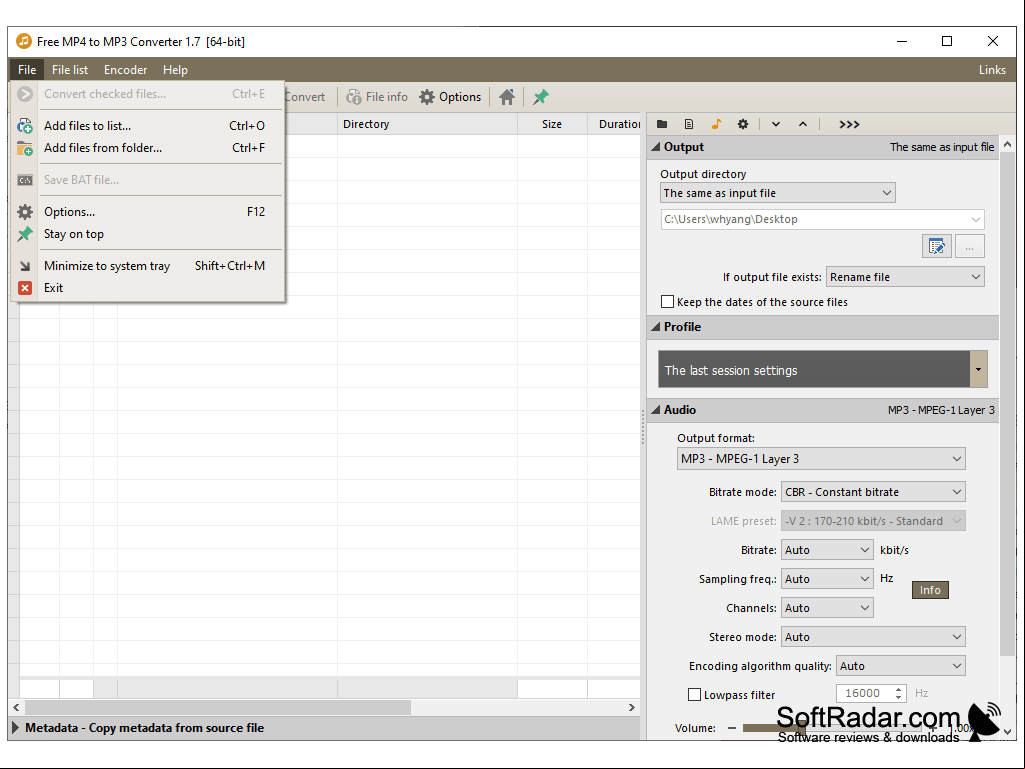
Task: Open the Bitrate Auto dropdown
Action: (x=827, y=550)
